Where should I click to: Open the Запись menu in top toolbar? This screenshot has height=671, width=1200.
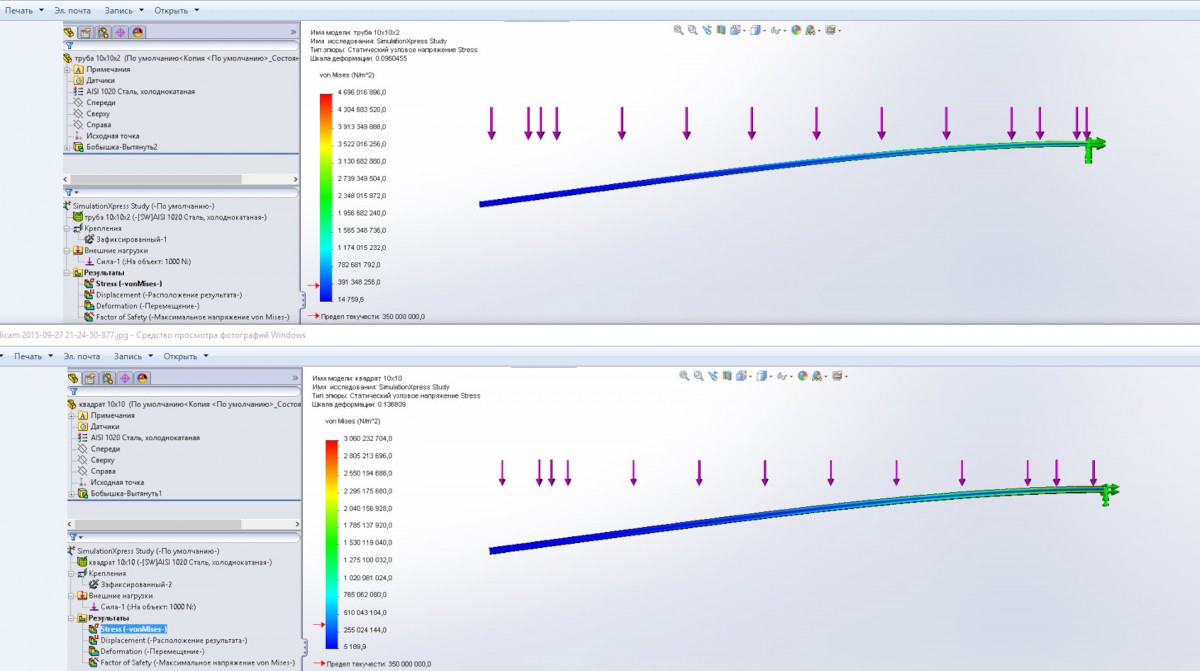[123, 10]
